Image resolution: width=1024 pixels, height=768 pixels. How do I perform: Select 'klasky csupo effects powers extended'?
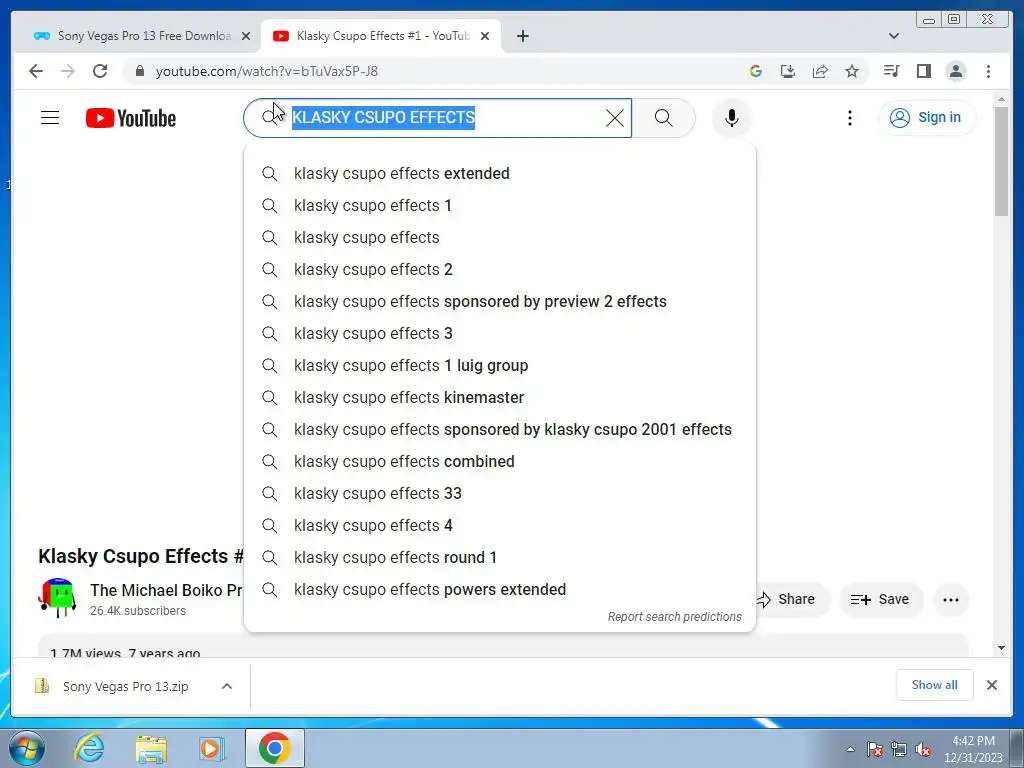coord(500,590)
